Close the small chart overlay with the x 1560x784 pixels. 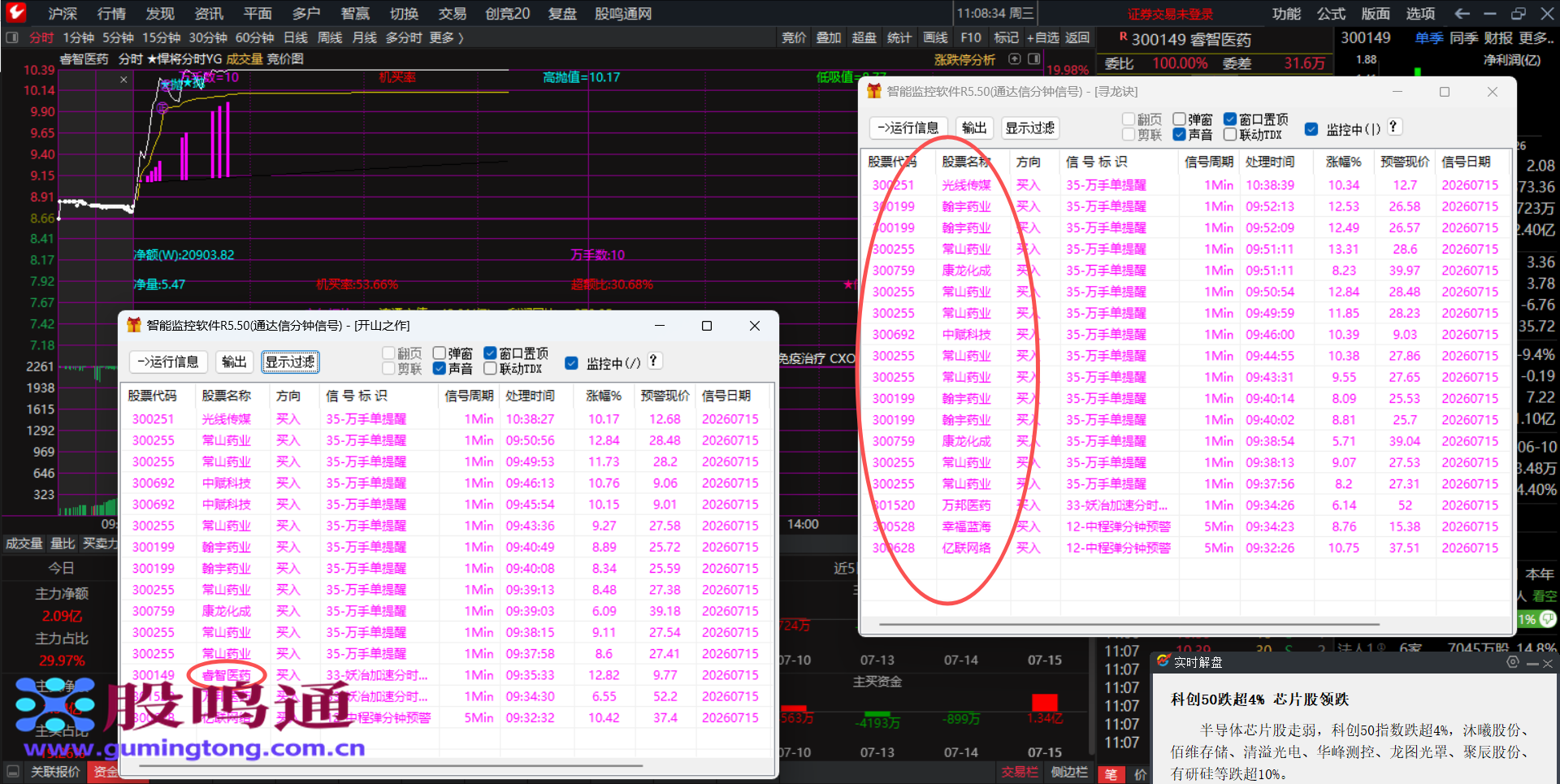coord(123,80)
